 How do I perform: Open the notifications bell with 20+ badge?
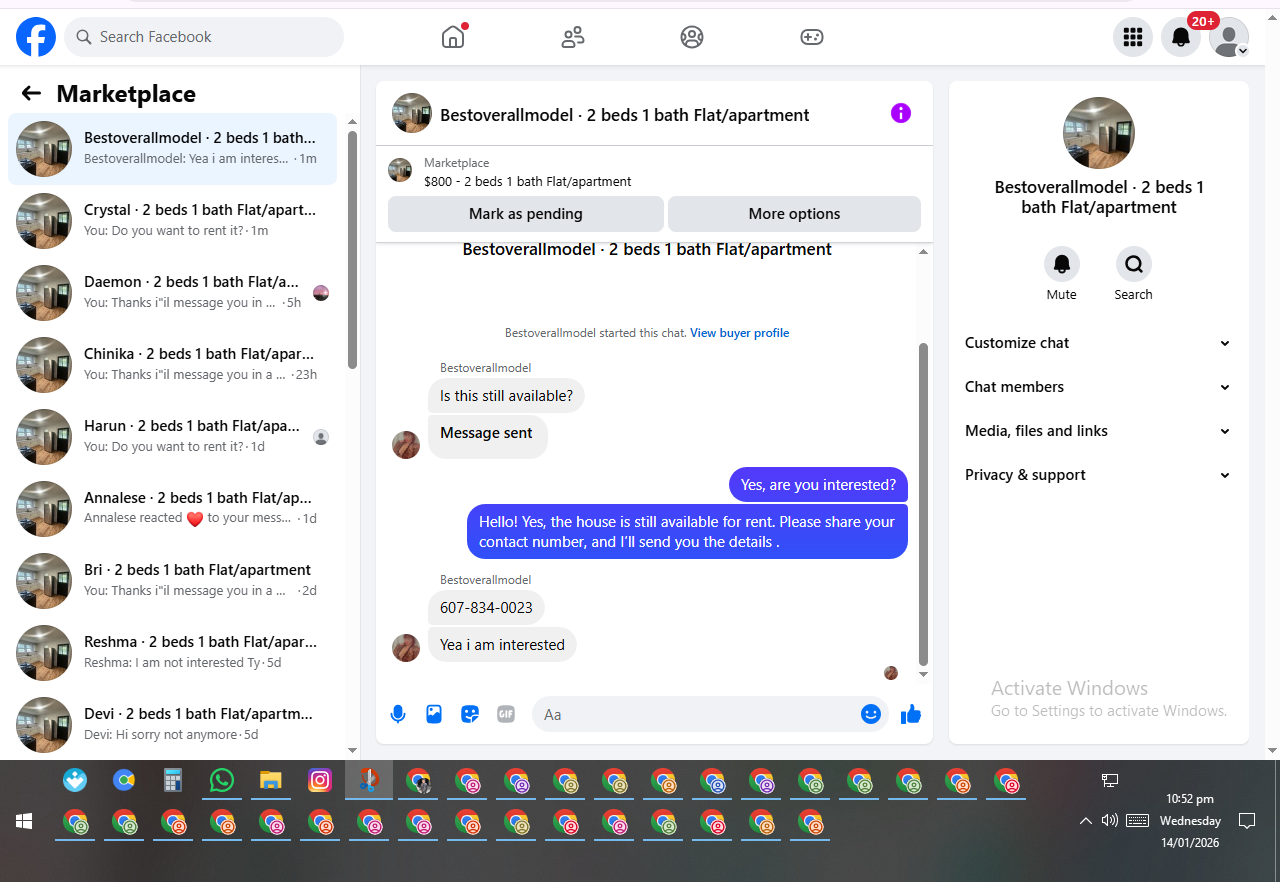click(1181, 37)
